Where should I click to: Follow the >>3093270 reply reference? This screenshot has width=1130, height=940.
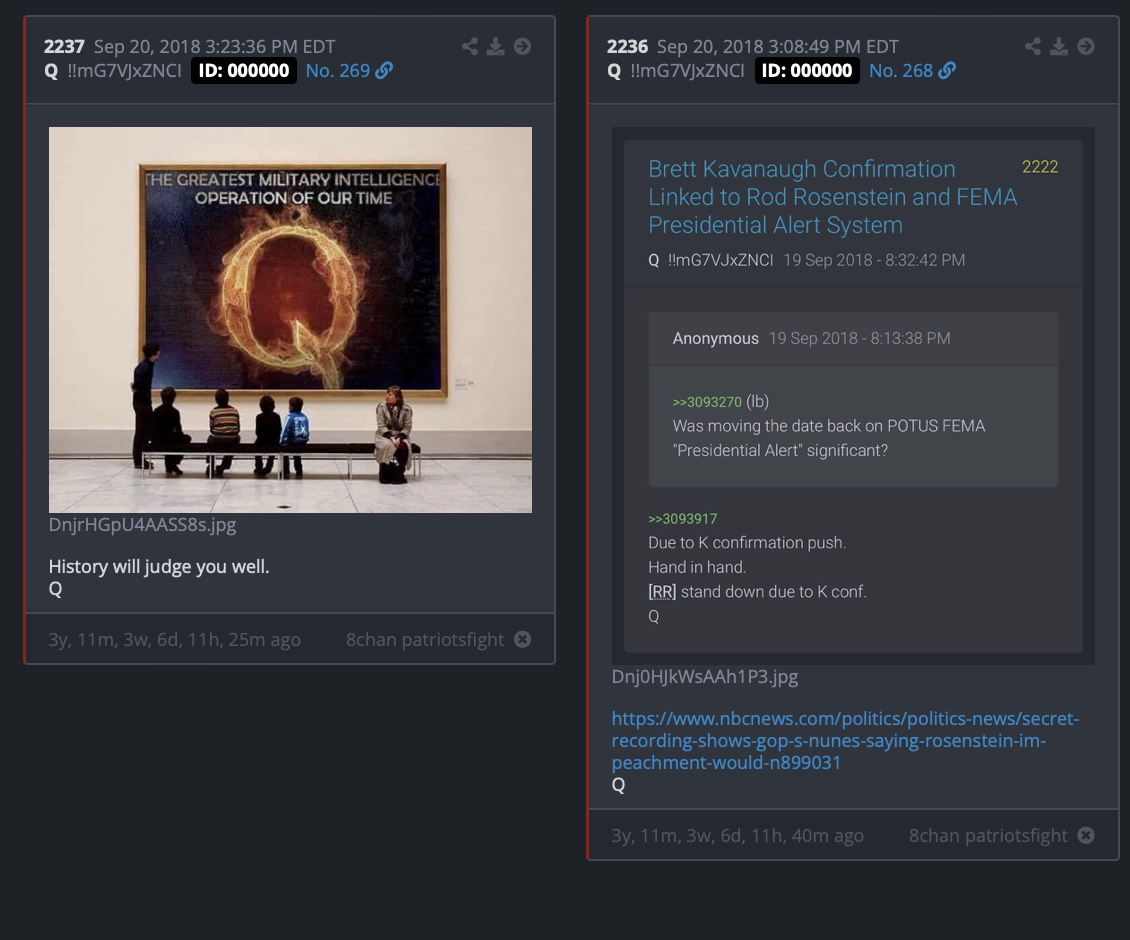tap(707, 402)
